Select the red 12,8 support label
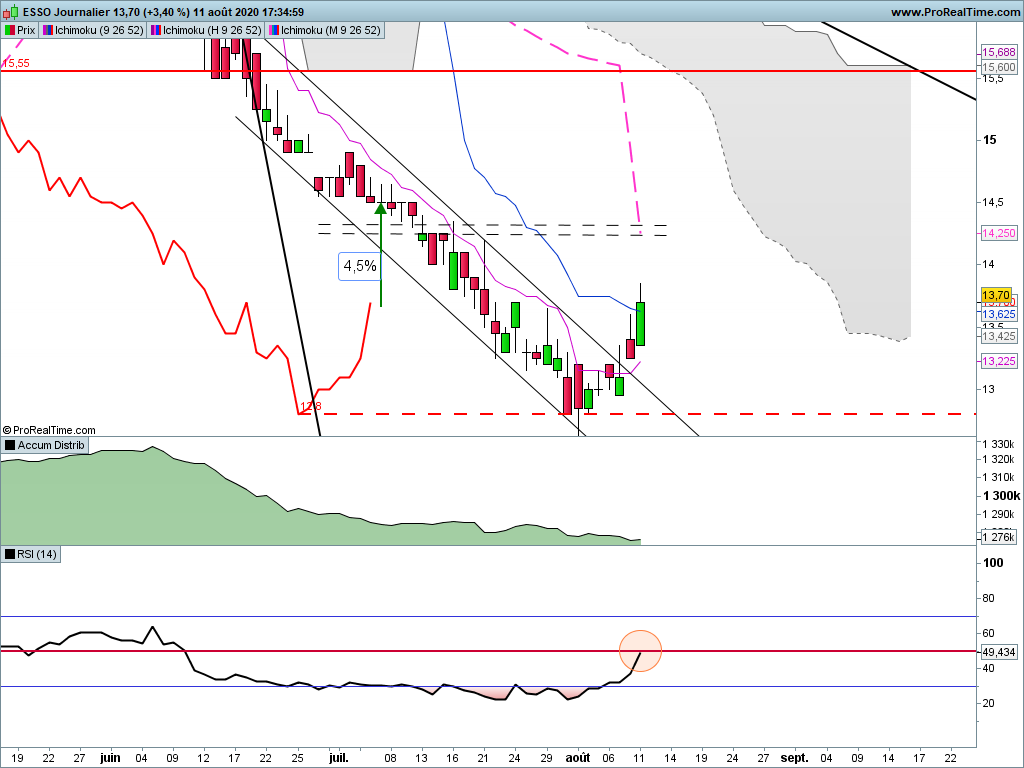This screenshot has width=1024, height=768. coord(311,406)
